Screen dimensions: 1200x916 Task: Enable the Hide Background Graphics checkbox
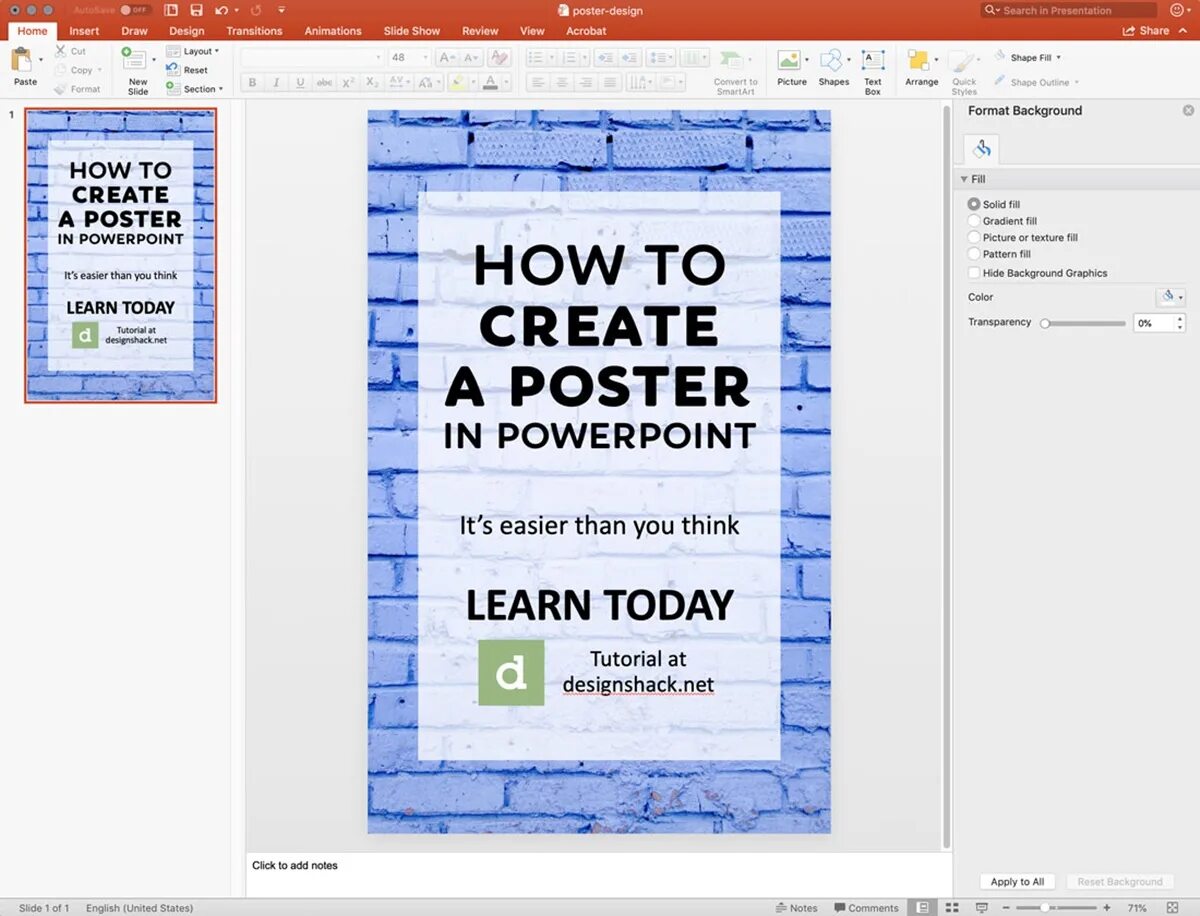[974, 273]
